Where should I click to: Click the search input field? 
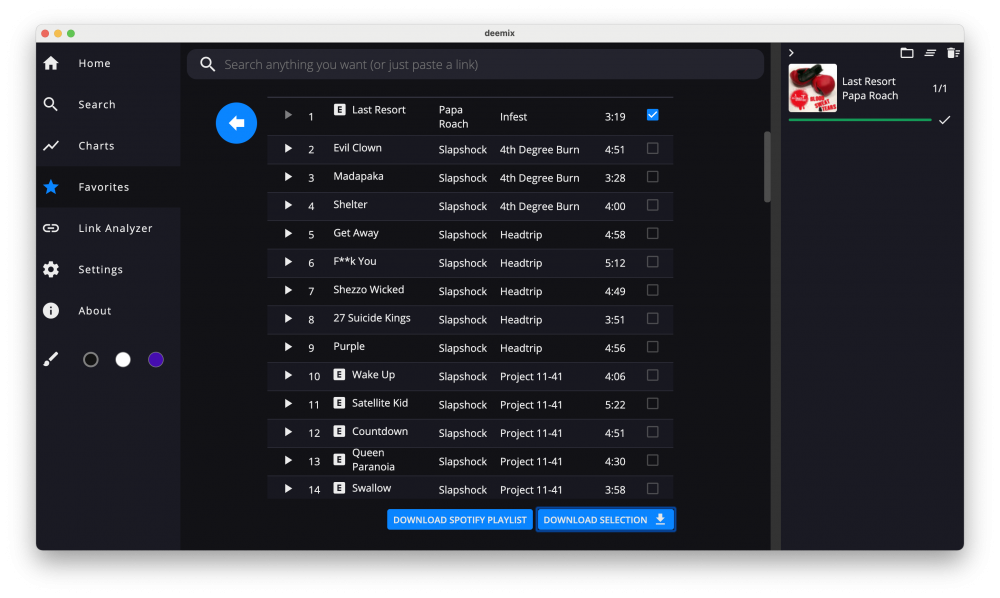pyautogui.click(x=480, y=65)
